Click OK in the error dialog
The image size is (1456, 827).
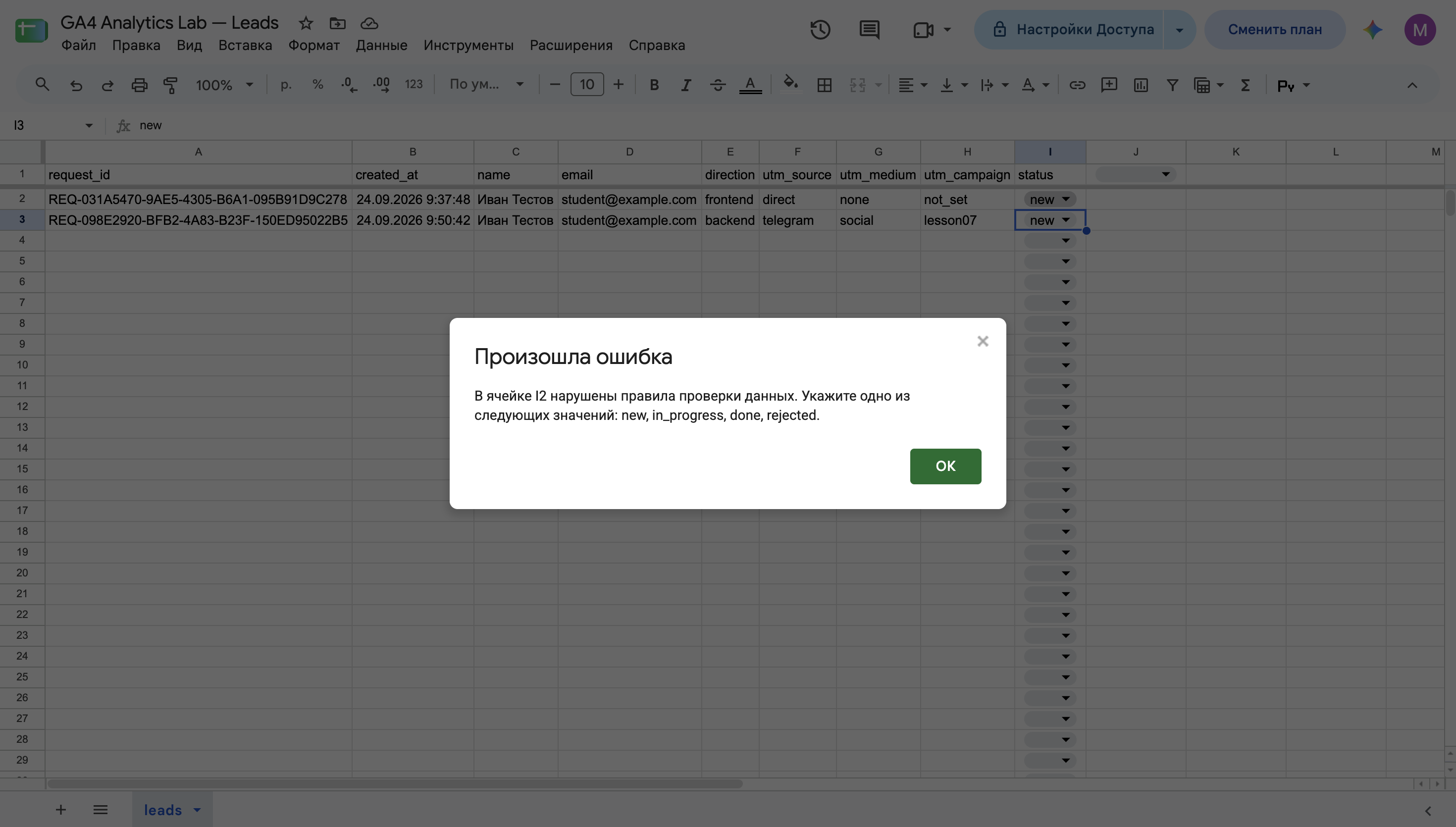[945, 466]
